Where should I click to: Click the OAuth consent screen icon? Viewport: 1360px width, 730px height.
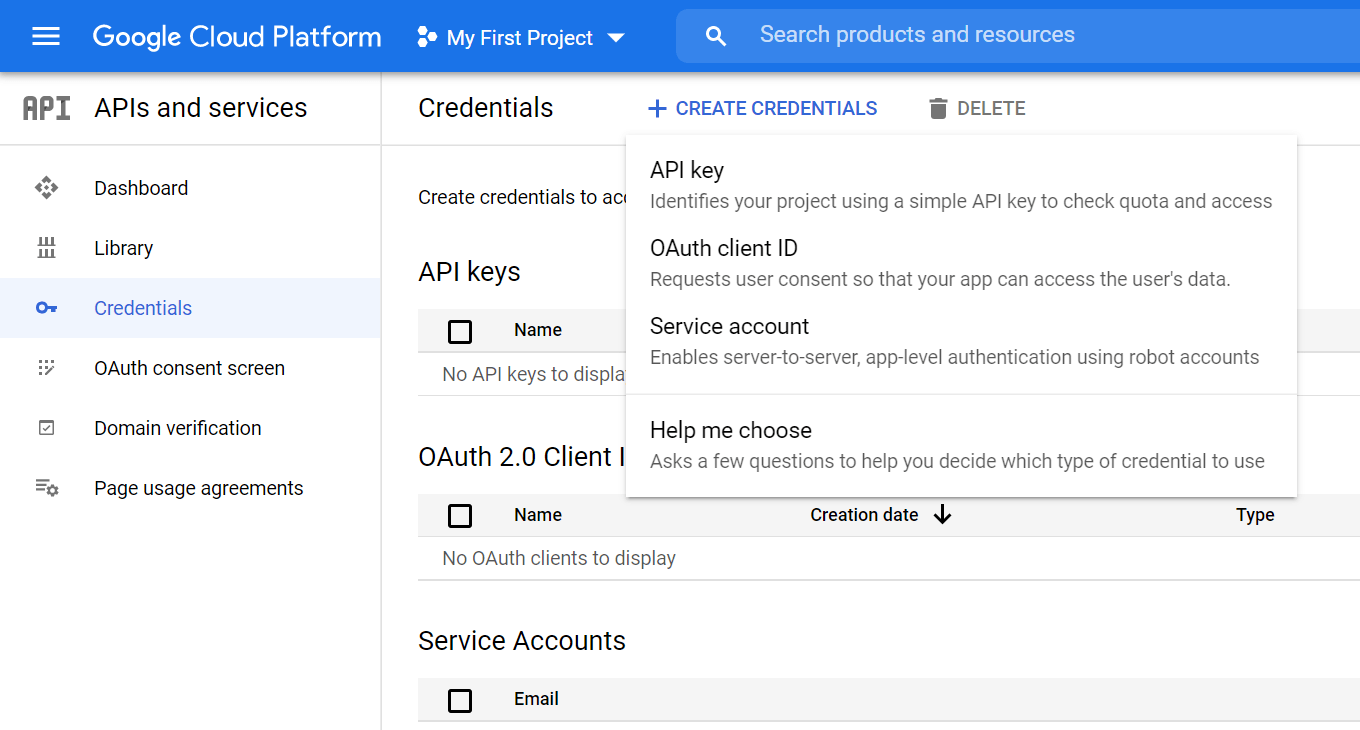[x=46, y=368]
